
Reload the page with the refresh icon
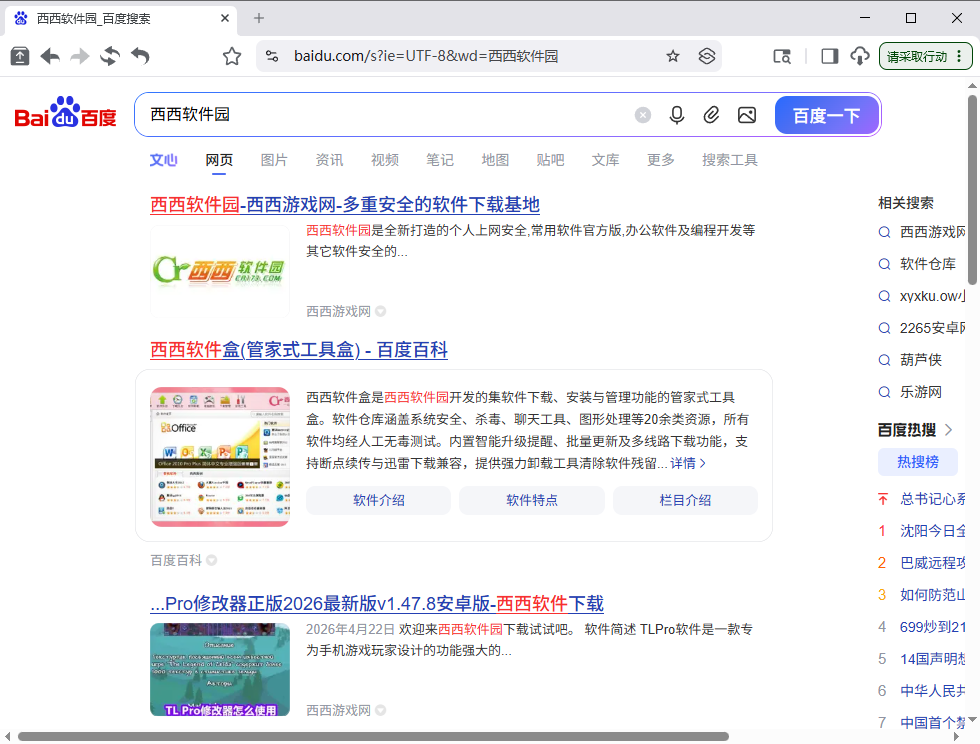click(110, 56)
